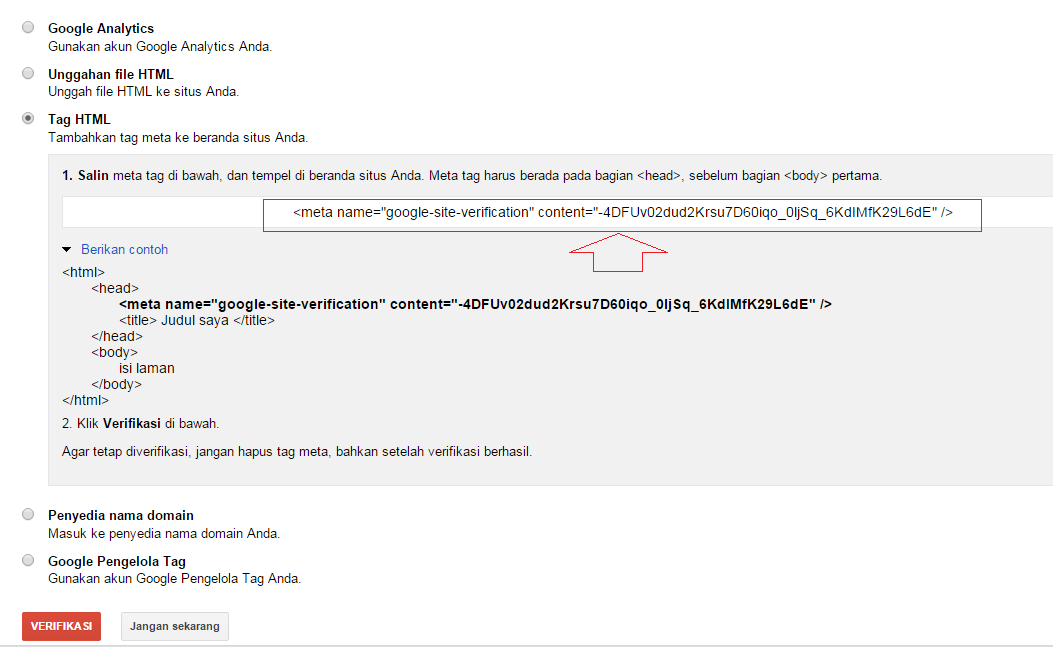This screenshot has height=647, width=1053.
Task: Collapse the Berikan contoh disclosure triangle
Action: 67,250
